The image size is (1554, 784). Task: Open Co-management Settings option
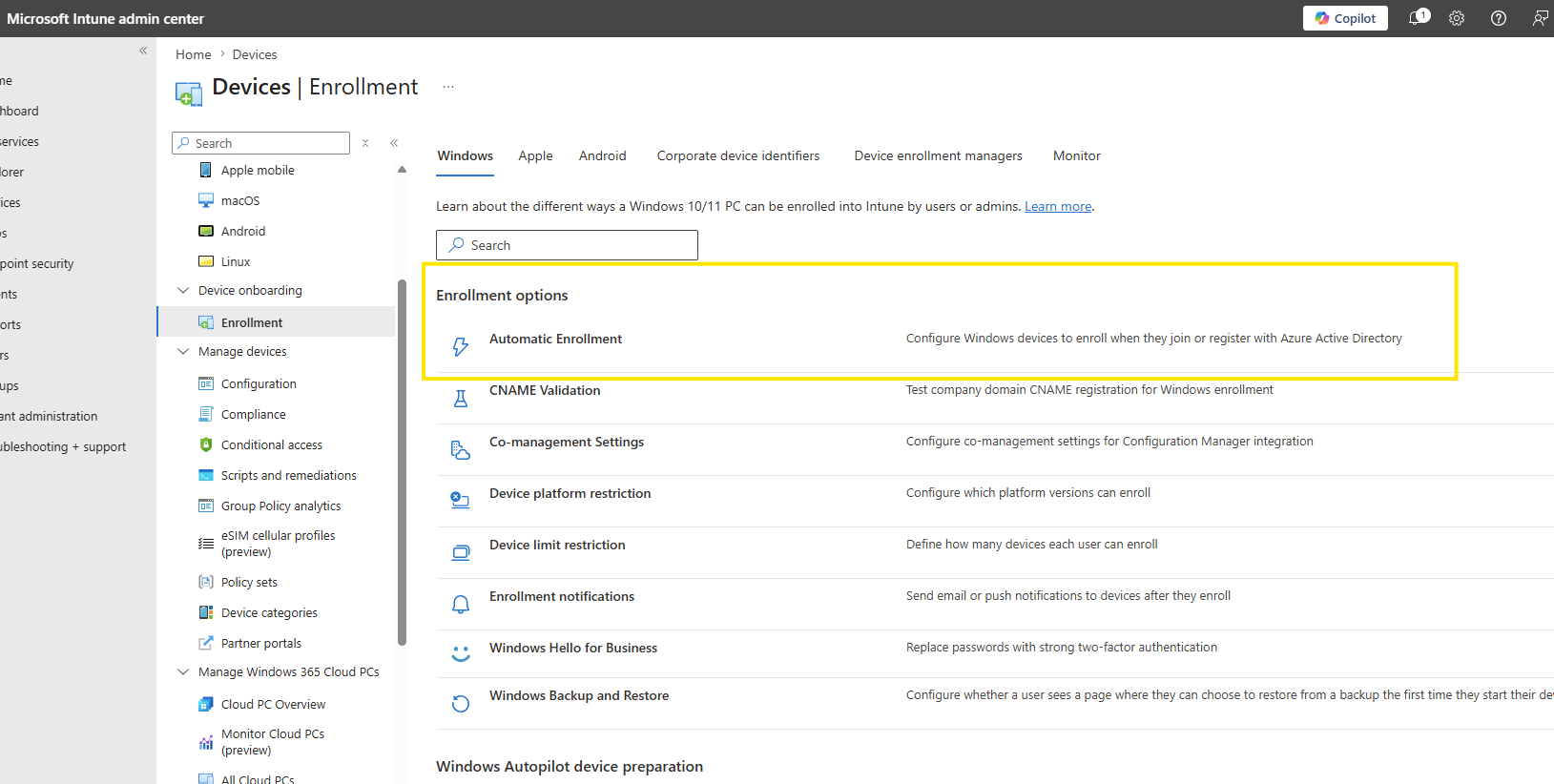[567, 442]
